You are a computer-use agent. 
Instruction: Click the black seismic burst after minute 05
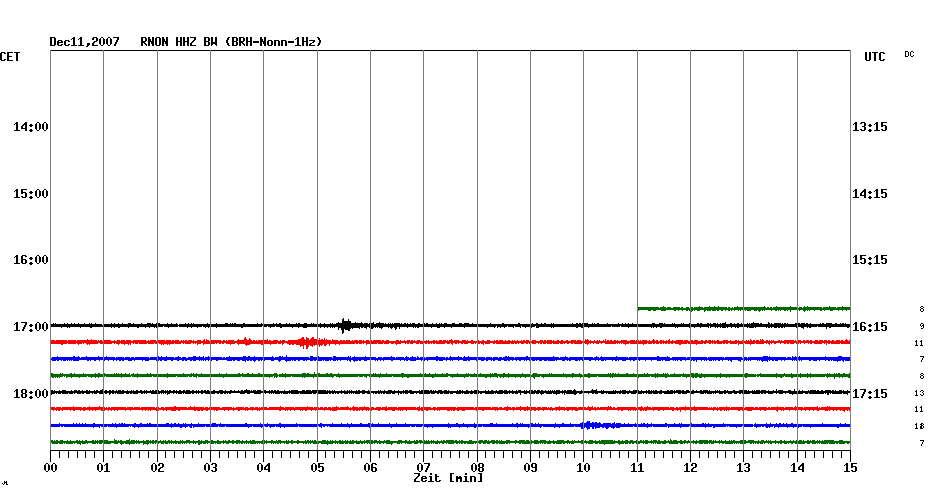(345, 325)
